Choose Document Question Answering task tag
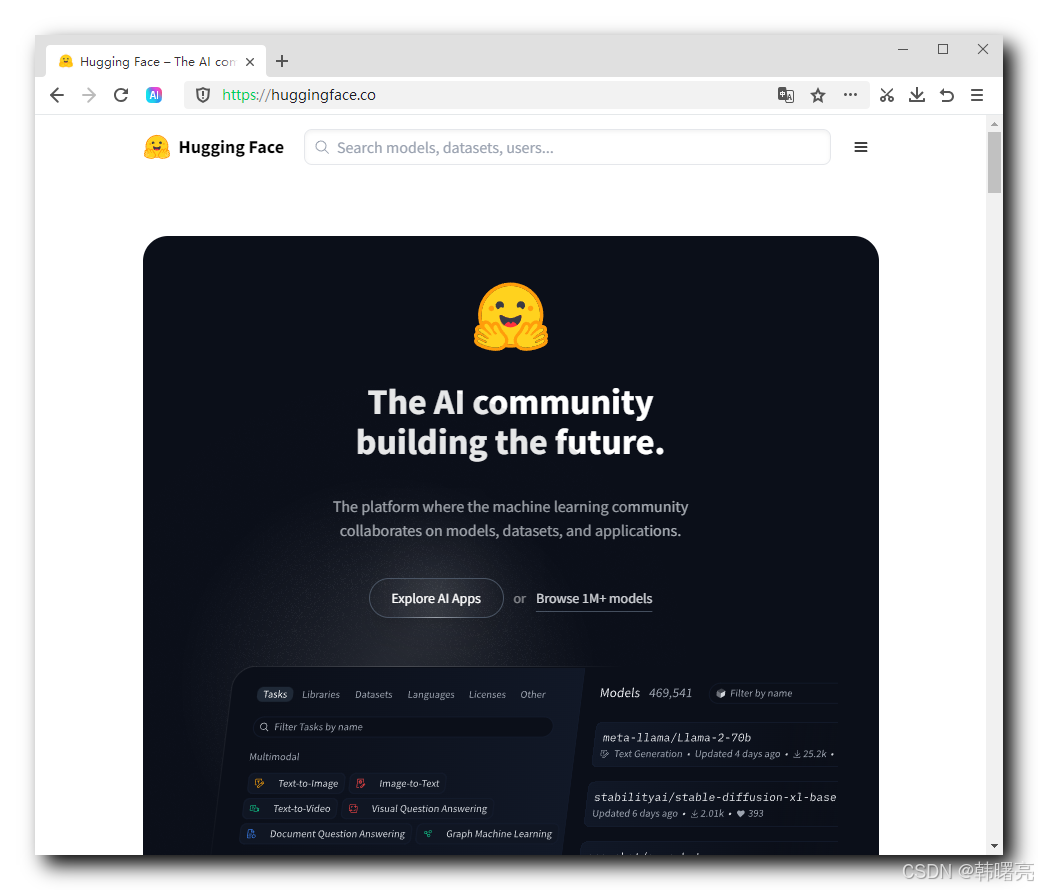The height and width of the screenshot is (890, 1038). [x=326, y=834]
